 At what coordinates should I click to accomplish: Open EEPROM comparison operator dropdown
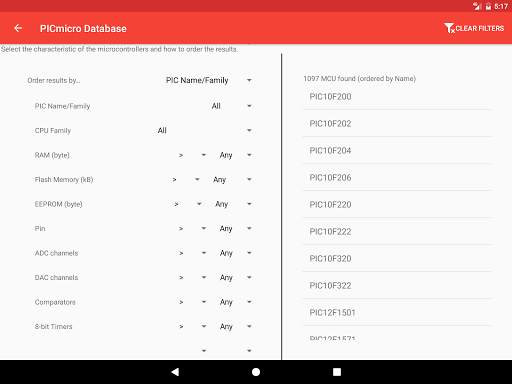[188, 204]
